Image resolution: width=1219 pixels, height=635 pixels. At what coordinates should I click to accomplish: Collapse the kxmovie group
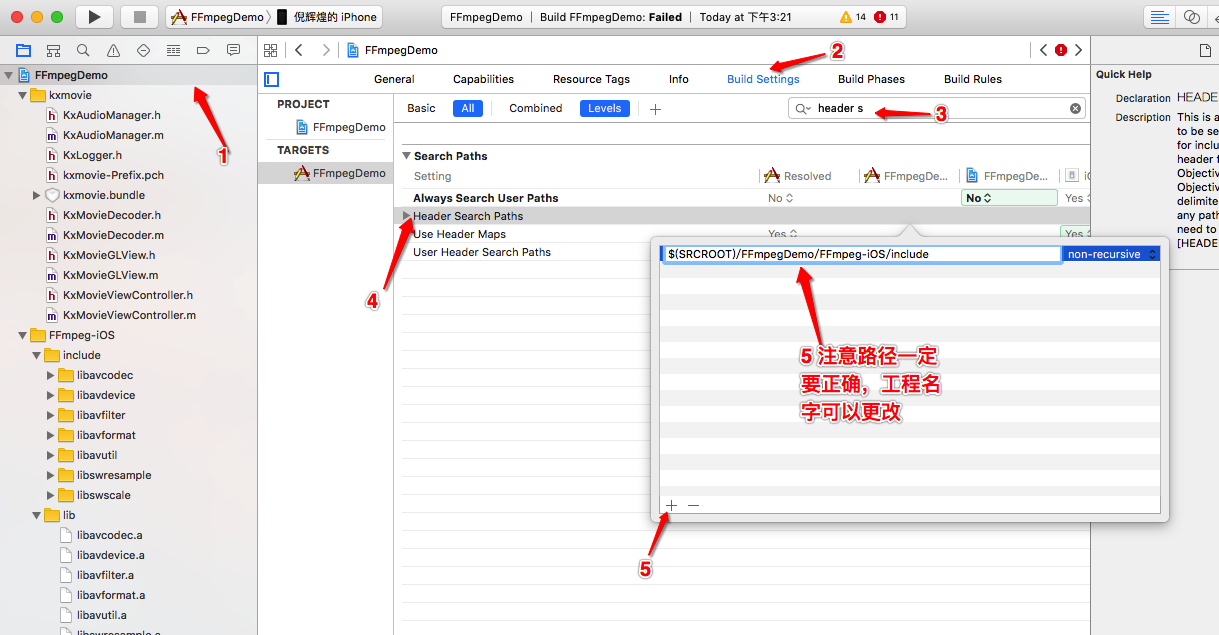22,95
